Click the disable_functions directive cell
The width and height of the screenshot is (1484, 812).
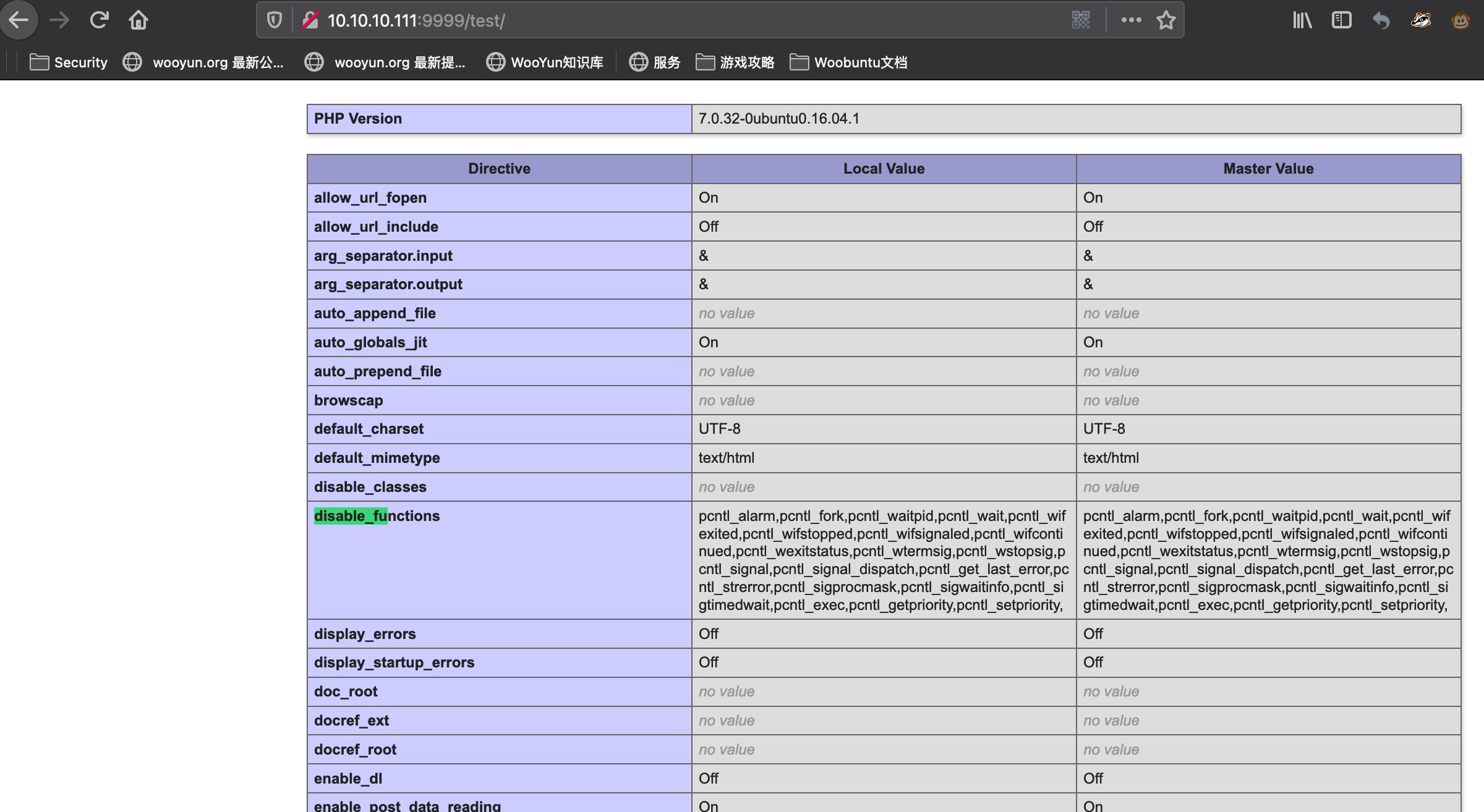[x=377, y=516]
